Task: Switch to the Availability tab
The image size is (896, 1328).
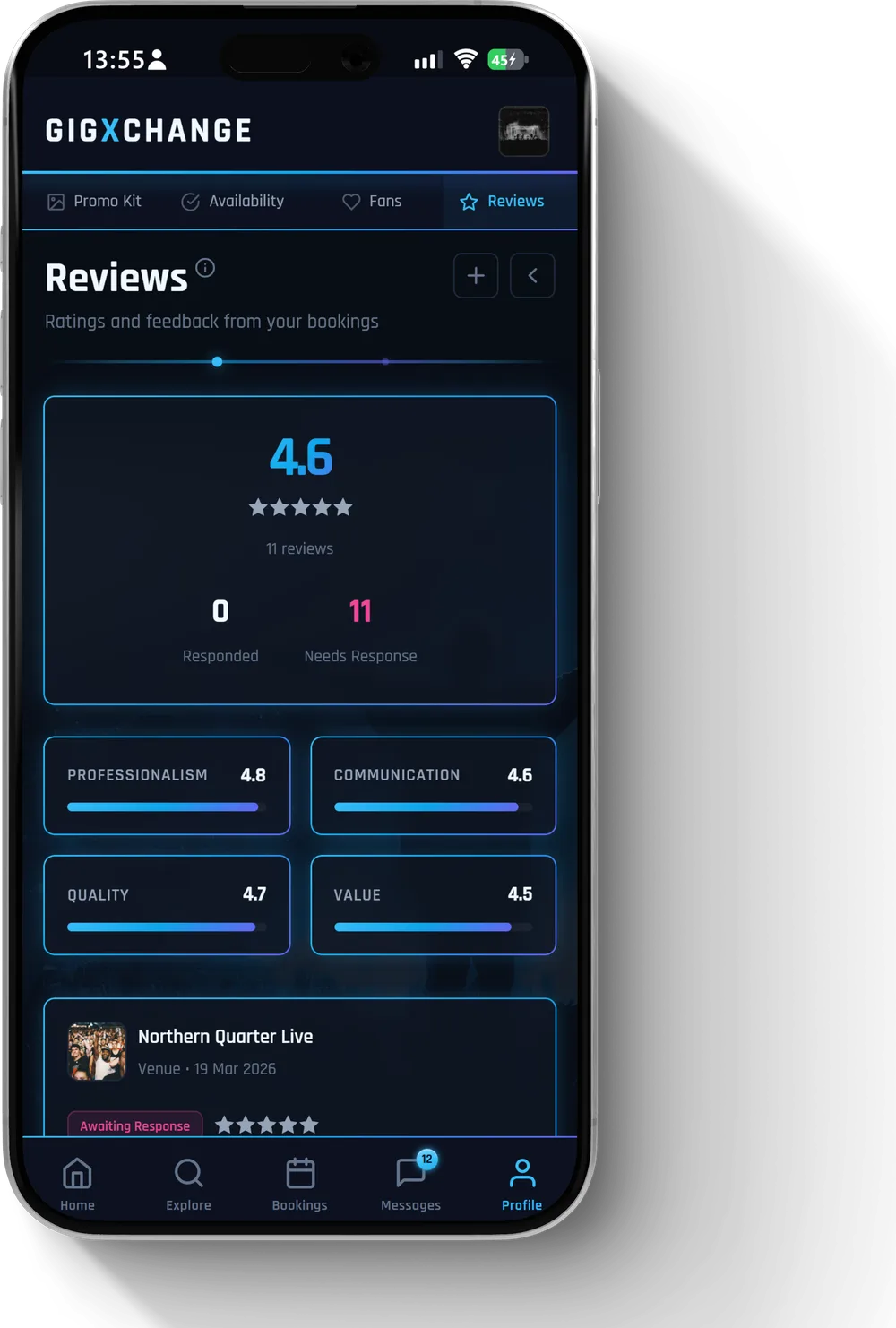Action: point(232,202)
